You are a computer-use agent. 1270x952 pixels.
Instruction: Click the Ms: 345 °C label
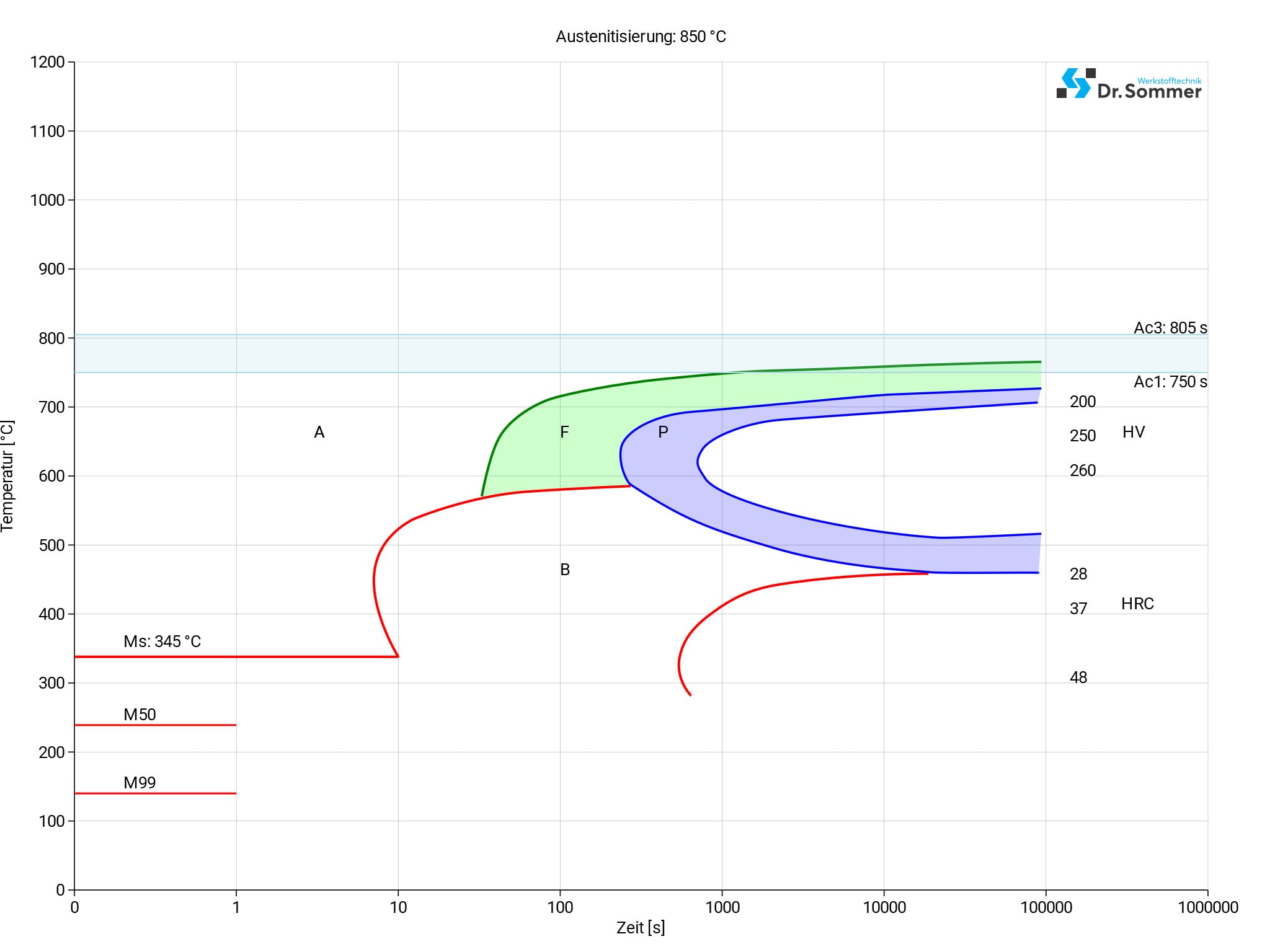pyautogui.click(x=162, y=641)
